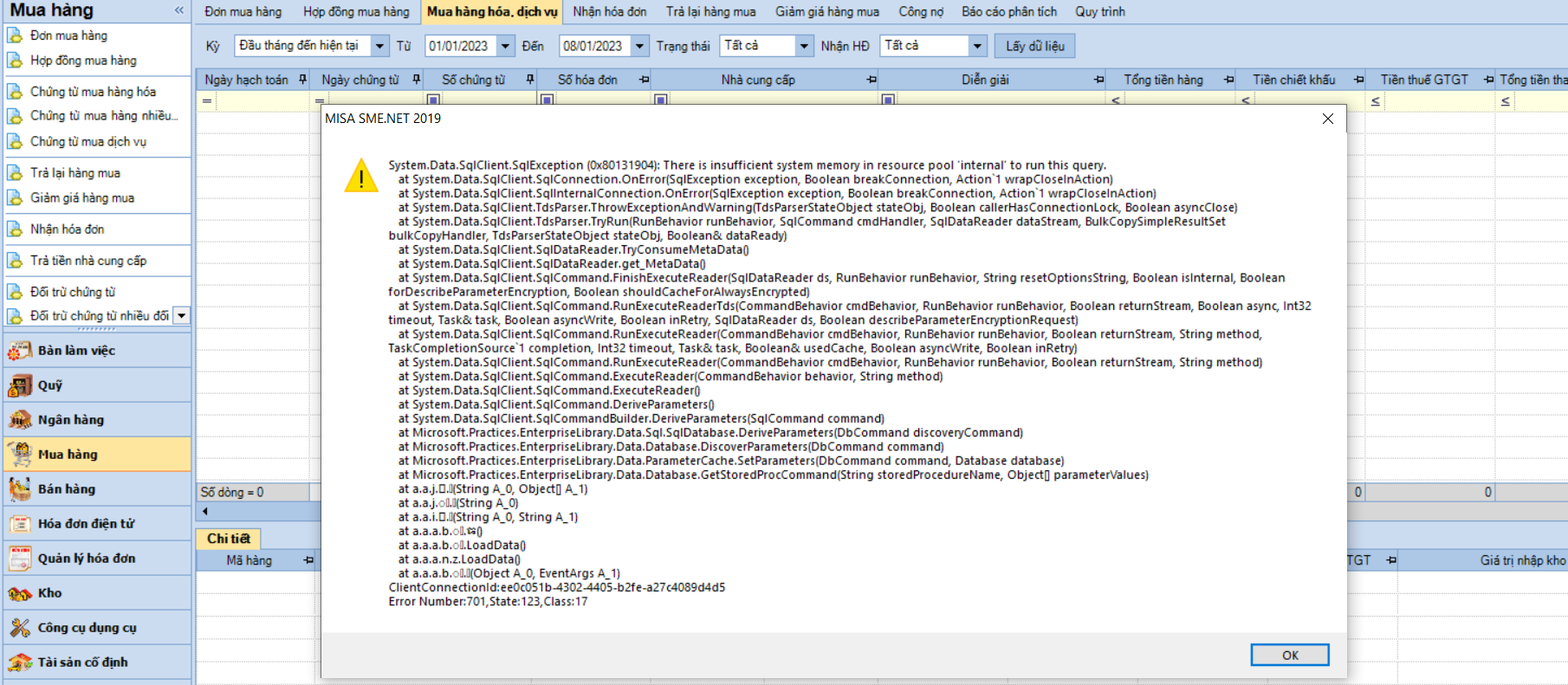Open Đối trừ chứng từ nhiều đối sidebar link
The image size is (1568, 685).
100,316
